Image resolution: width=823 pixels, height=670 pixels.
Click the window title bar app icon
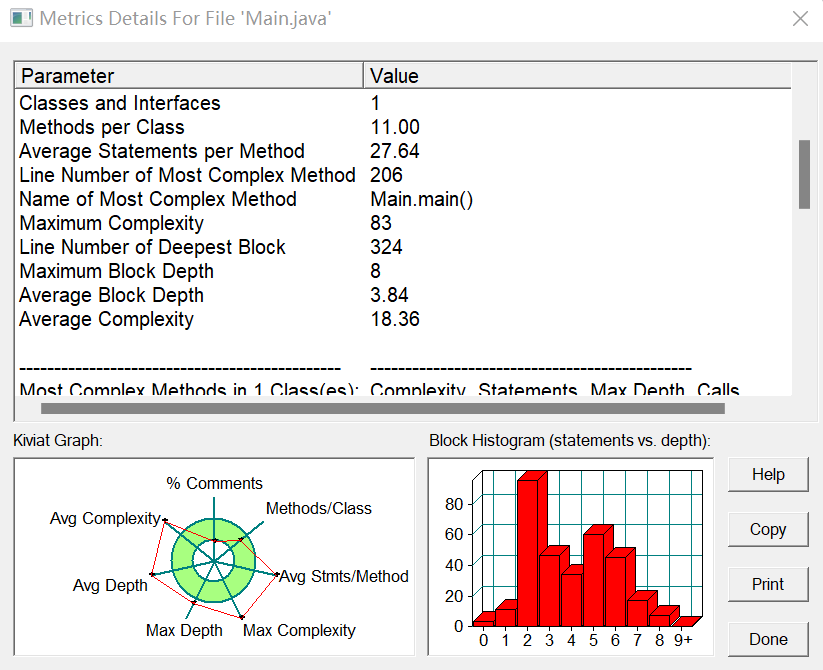[x=21, y=18]
